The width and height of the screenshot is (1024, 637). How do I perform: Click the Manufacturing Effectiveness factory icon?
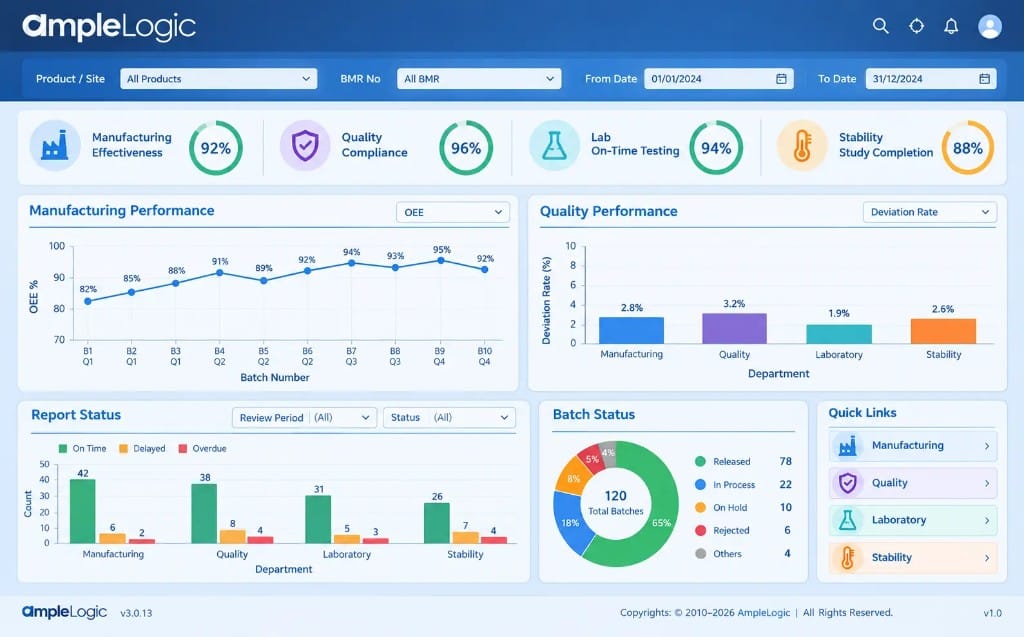pos(55,145)
